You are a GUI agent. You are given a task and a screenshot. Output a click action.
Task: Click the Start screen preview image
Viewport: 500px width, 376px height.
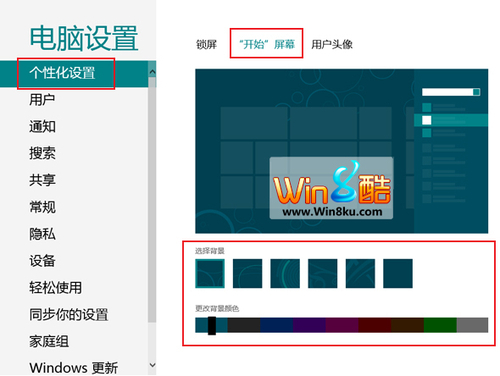pyautogui.click(x=342, y=151)
